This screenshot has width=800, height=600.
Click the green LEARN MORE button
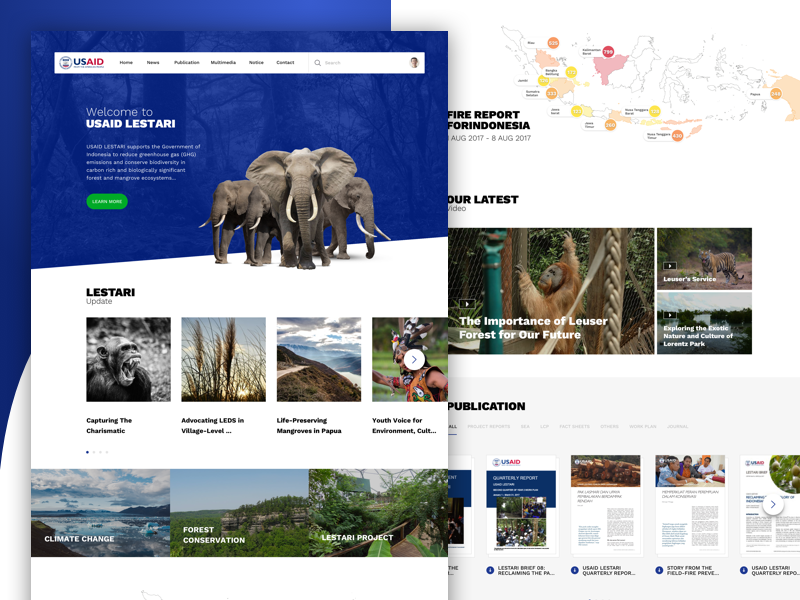click(x=107, y=201)
